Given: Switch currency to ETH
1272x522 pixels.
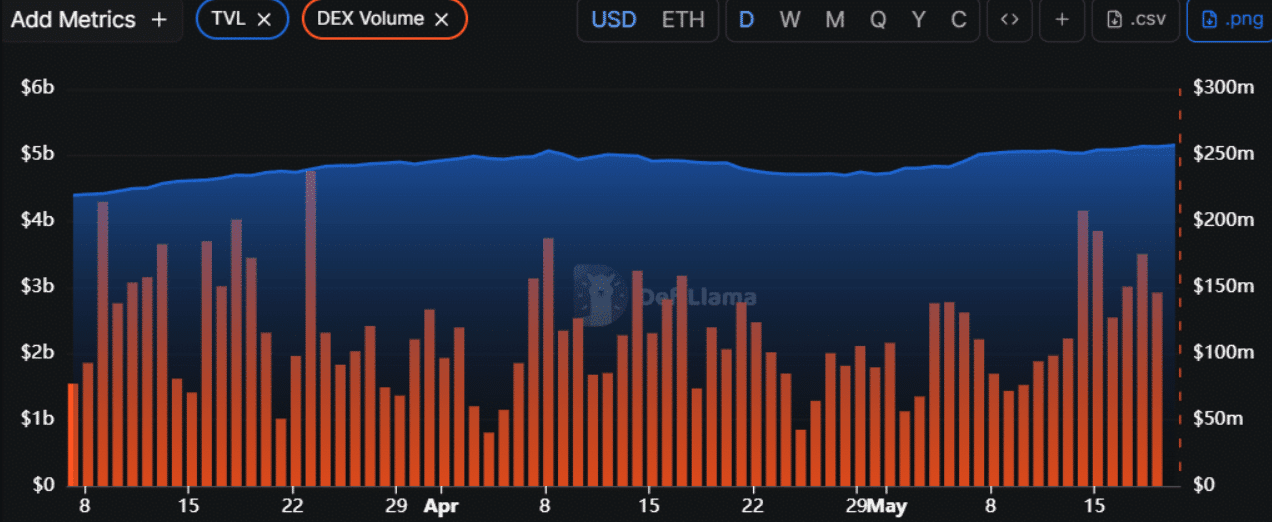Looking at the screenshot, I should tap(683, 20).
